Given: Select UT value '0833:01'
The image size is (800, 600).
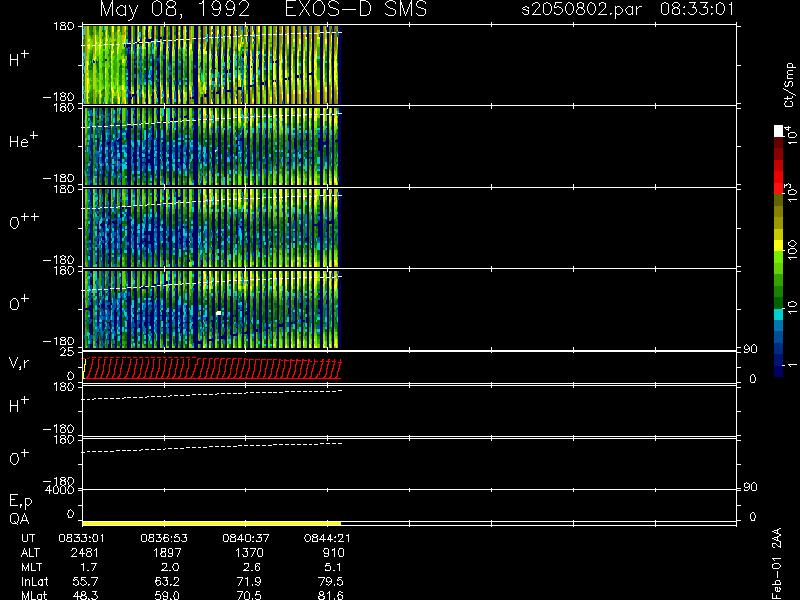Looking at the screenshot, I should (82, 538).
